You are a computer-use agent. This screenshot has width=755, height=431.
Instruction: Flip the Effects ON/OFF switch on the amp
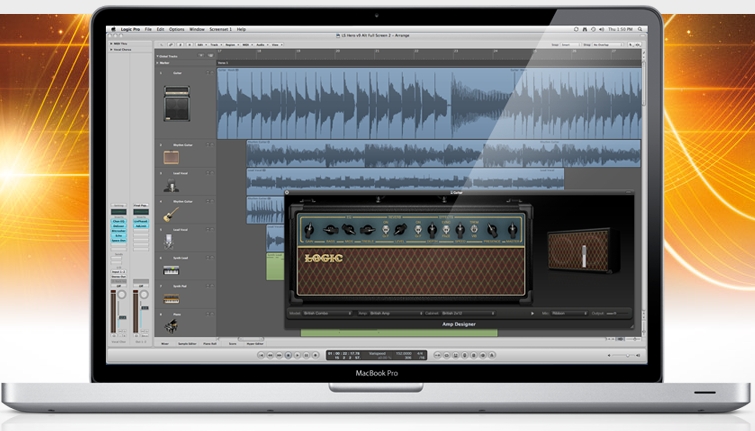click(418, 229)
